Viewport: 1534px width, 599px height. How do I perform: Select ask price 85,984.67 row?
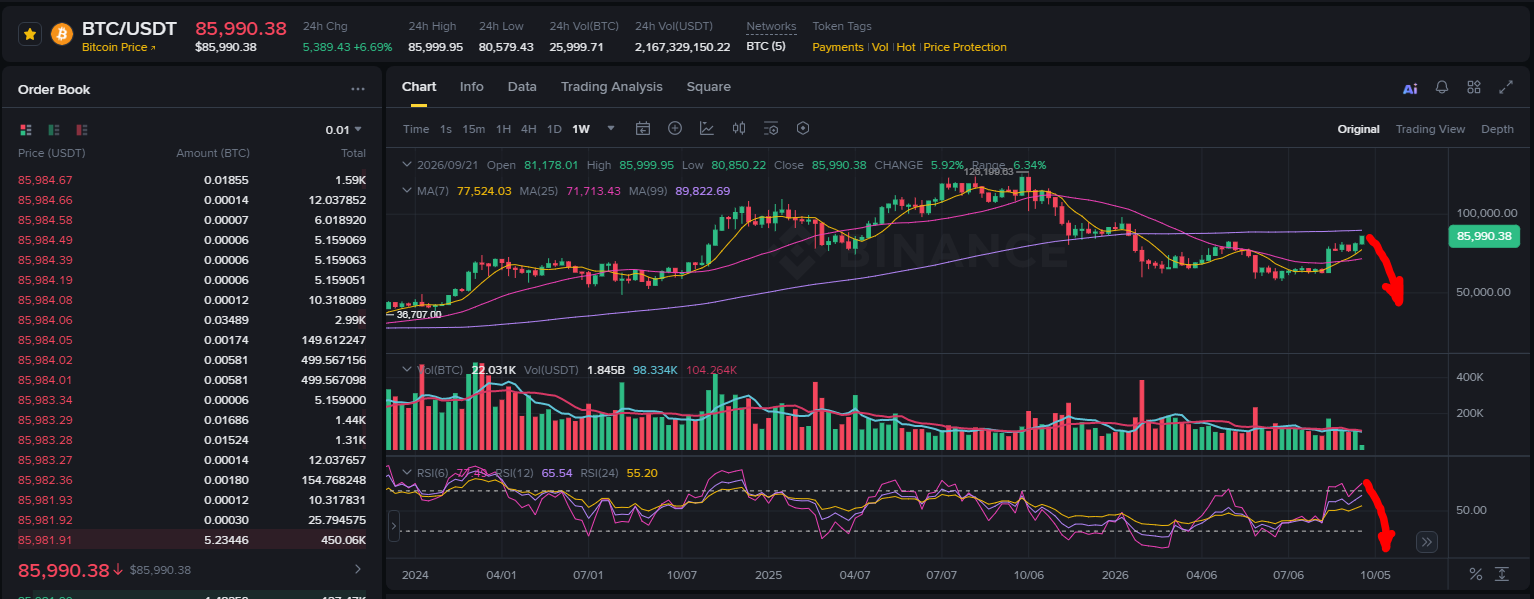point(192,180)
